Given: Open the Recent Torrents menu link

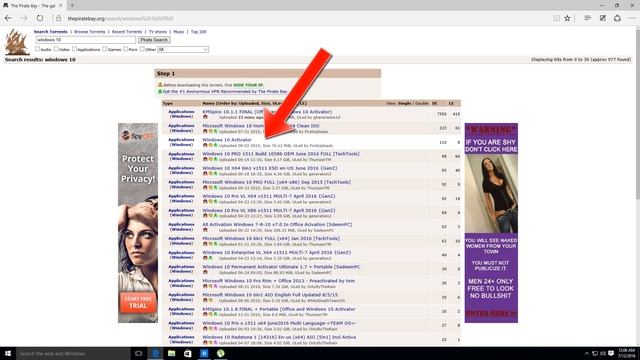Looking at the screenshot, I should click(127, 31).
